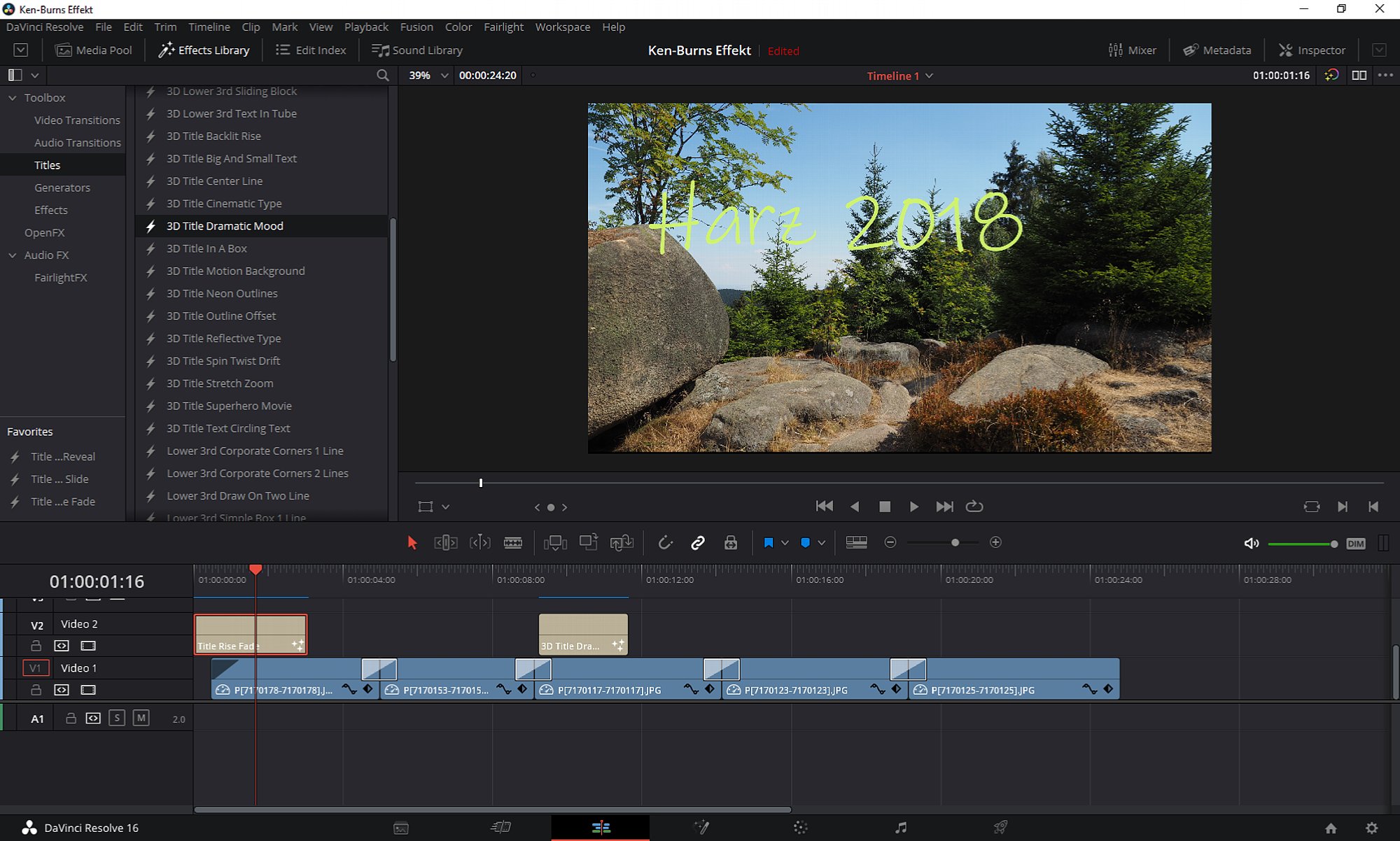The height and width of the screenshot is (841, 1400).
Task: Select the Blade edit mode tool
Action: 512,543
